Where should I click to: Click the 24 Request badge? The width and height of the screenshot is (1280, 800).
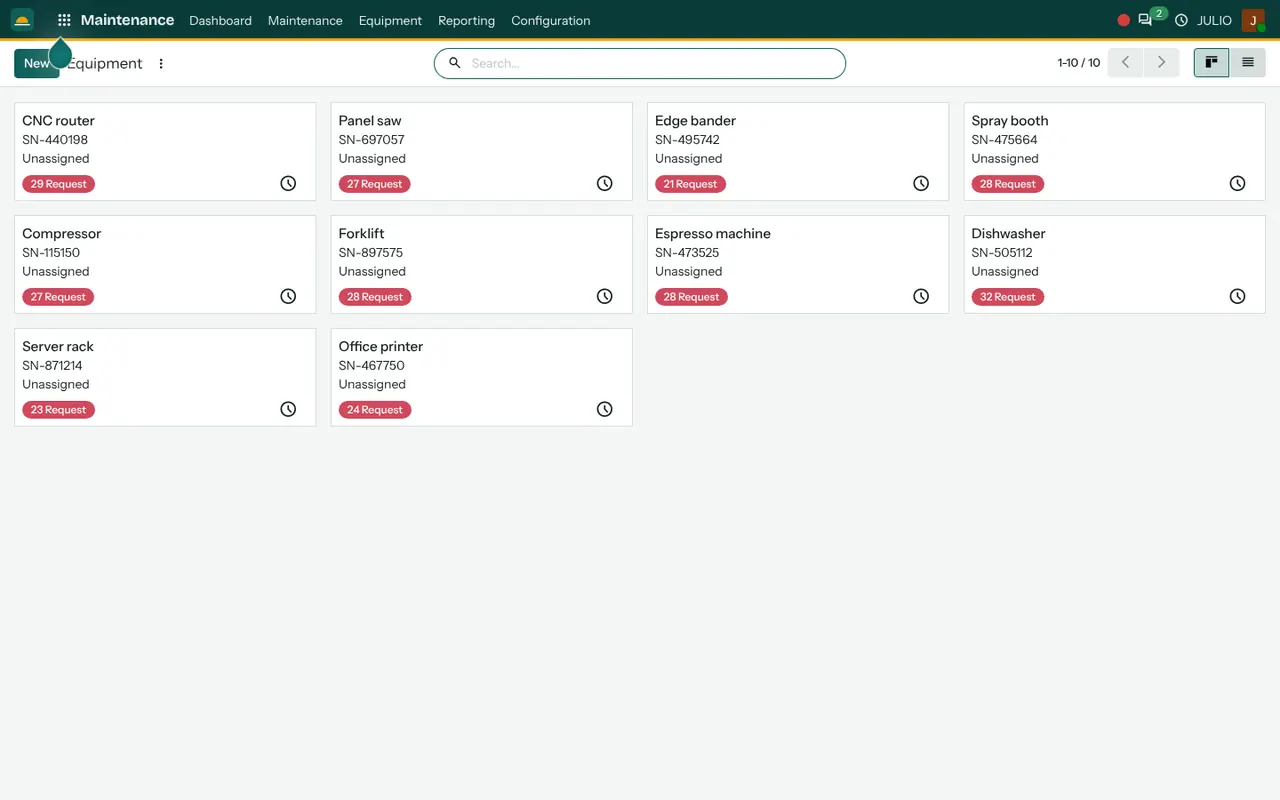[x=375, y=410]
